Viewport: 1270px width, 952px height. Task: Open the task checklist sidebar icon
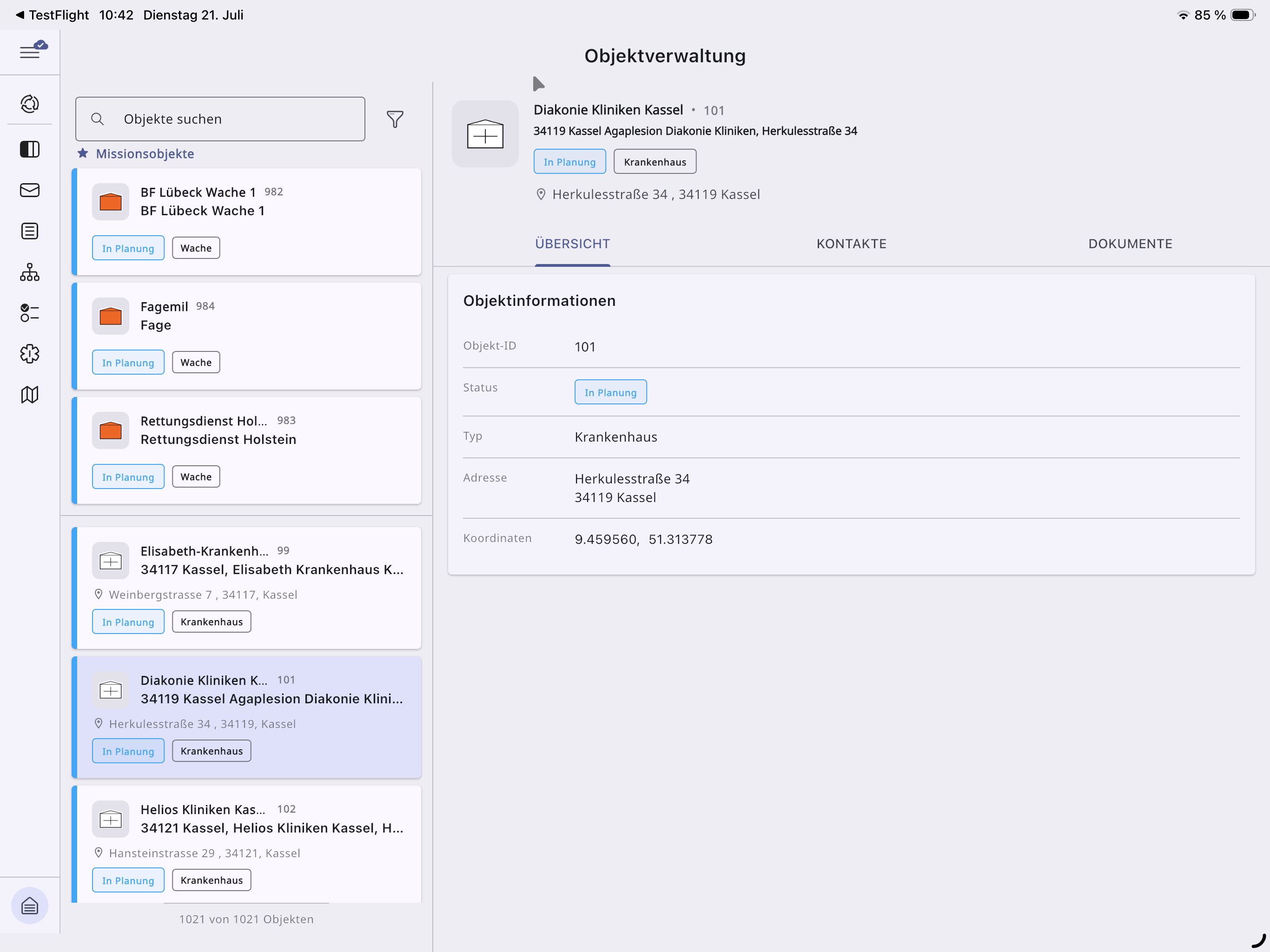30,313
